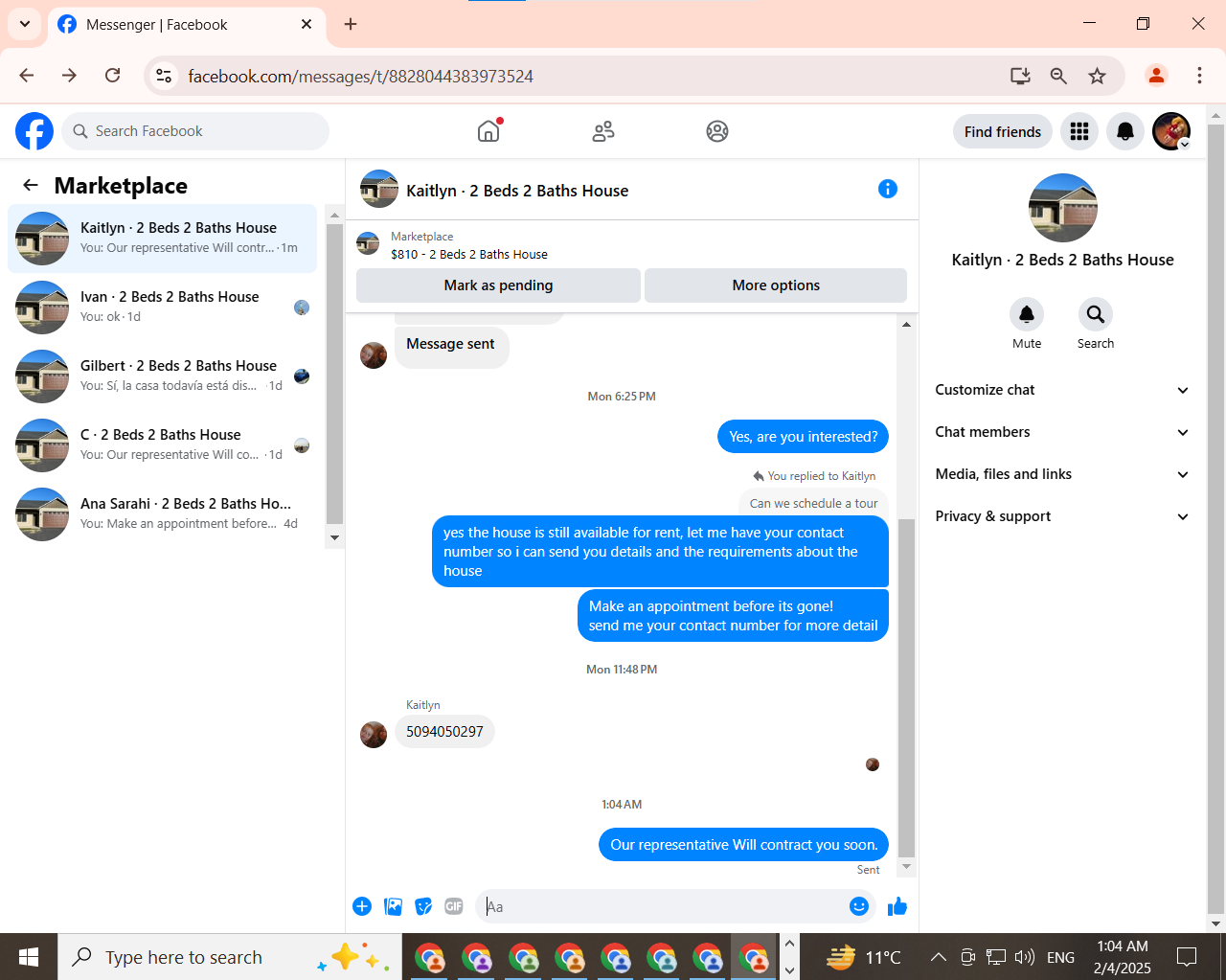Bookmark this page with the star
Viewport: 1226px width, 980px height.
coord(1098,76)
